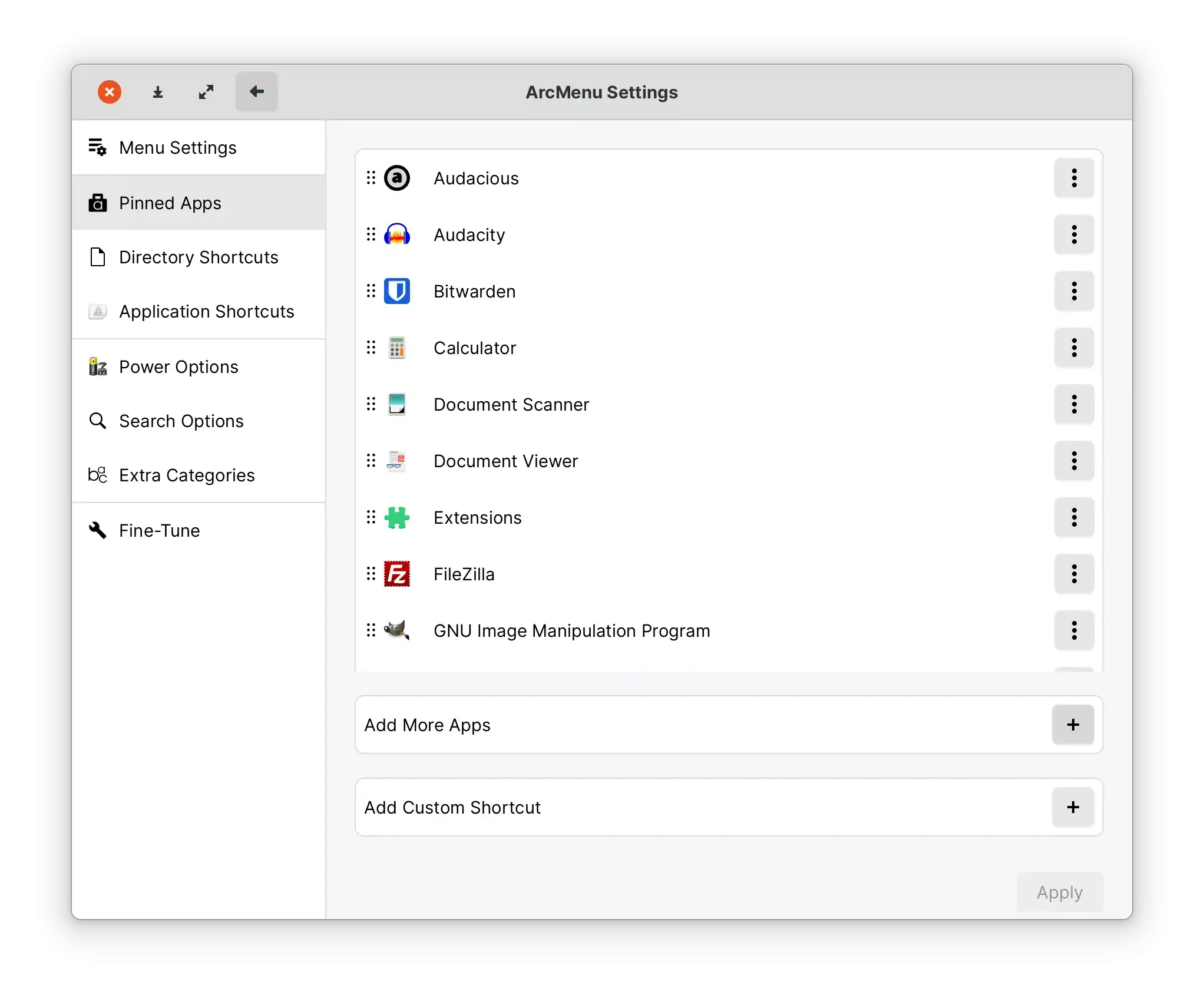Click the Calculator drag handle
The height and width of the screenshot is (998, 1204).
371,348
